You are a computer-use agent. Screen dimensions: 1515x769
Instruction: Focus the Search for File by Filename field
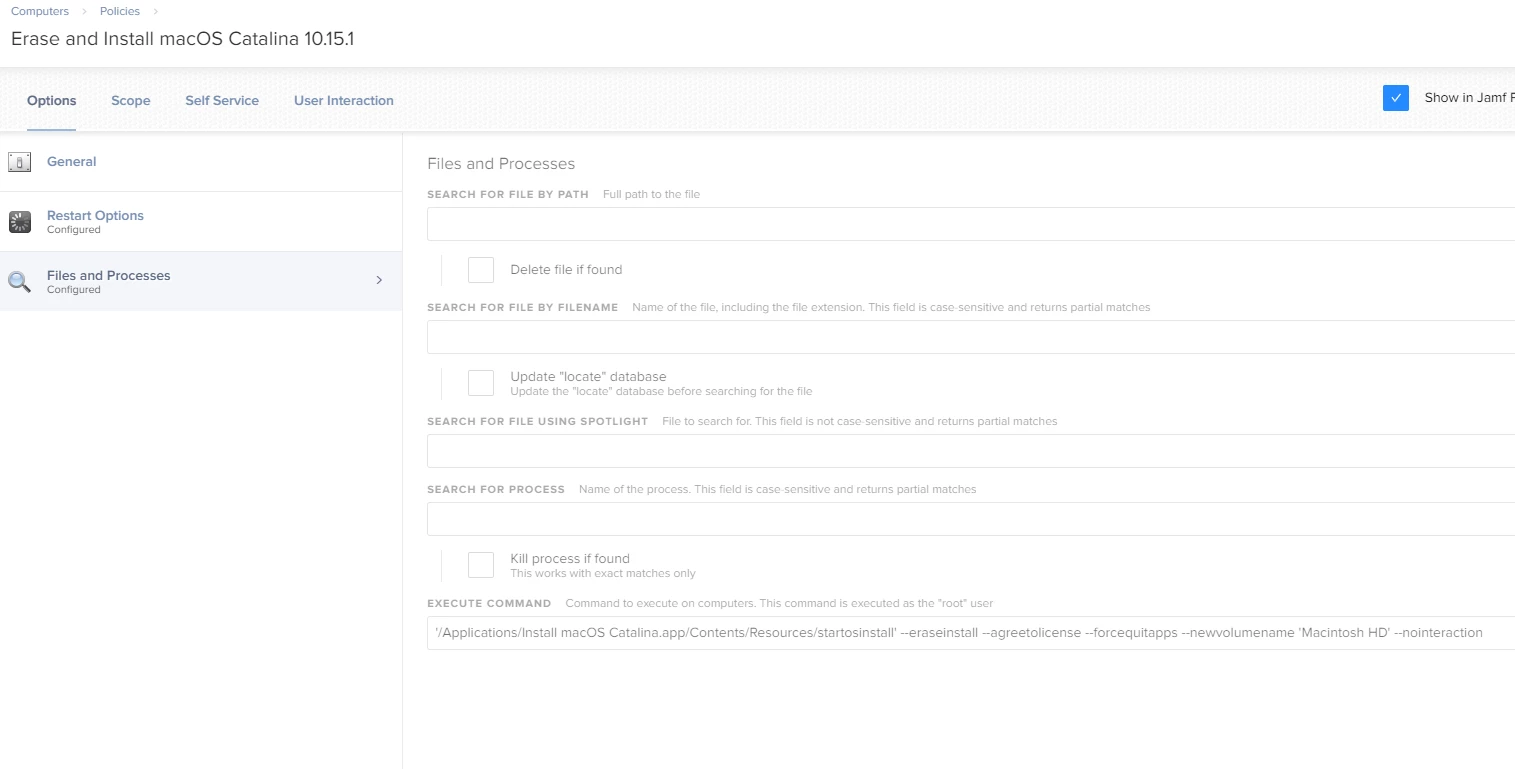tap(971, 337)
